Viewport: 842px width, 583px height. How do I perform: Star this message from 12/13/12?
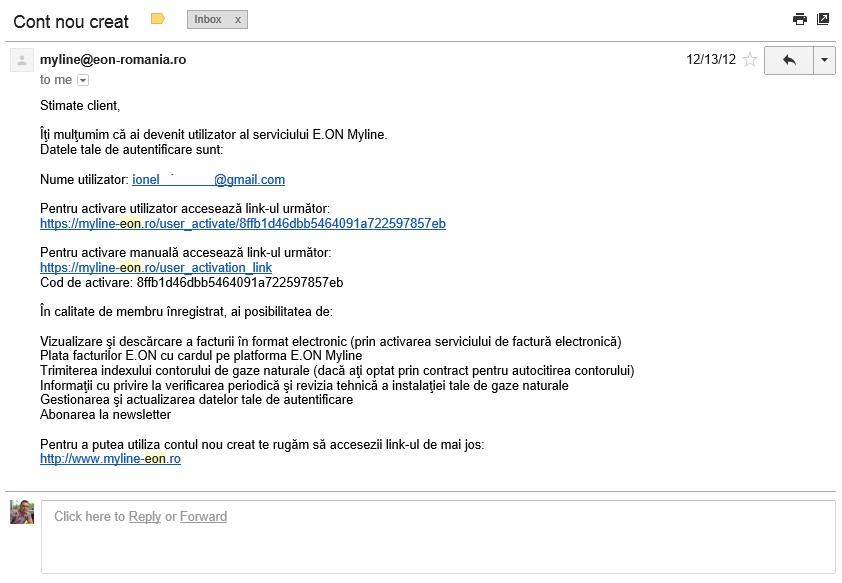(x=750, y=60)
